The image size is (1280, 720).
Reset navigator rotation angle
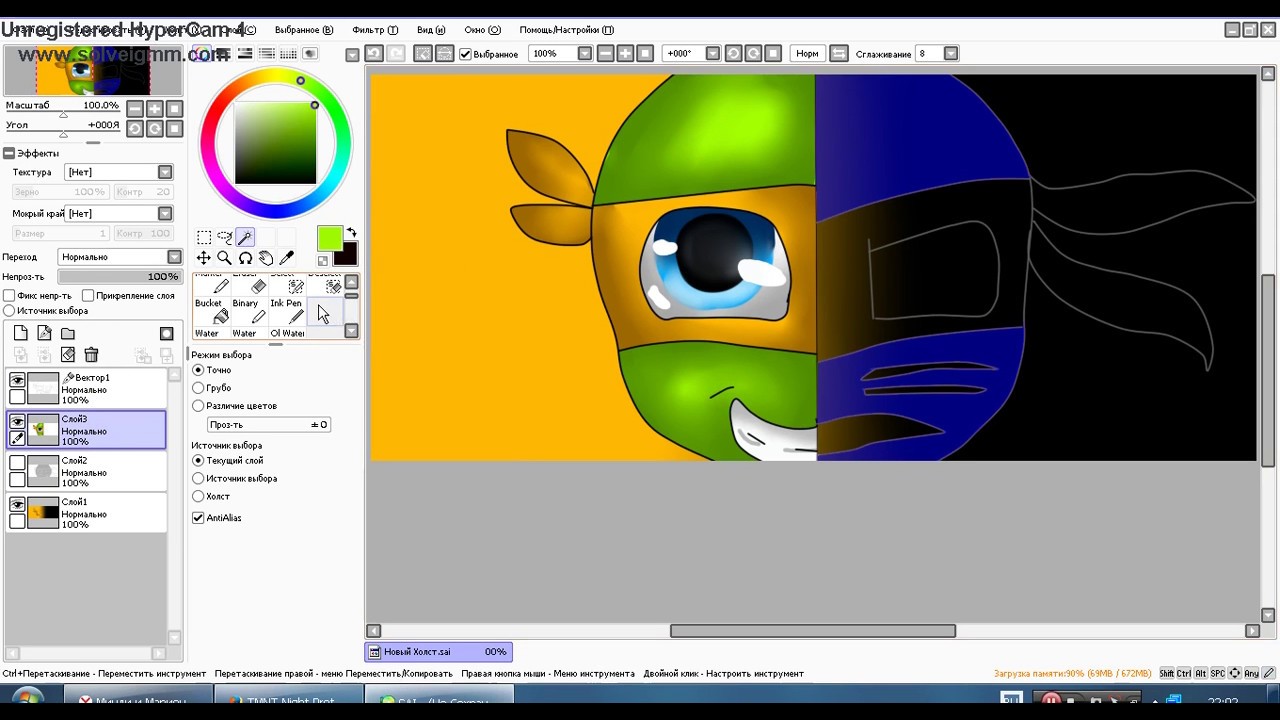[x=175, y=128]
